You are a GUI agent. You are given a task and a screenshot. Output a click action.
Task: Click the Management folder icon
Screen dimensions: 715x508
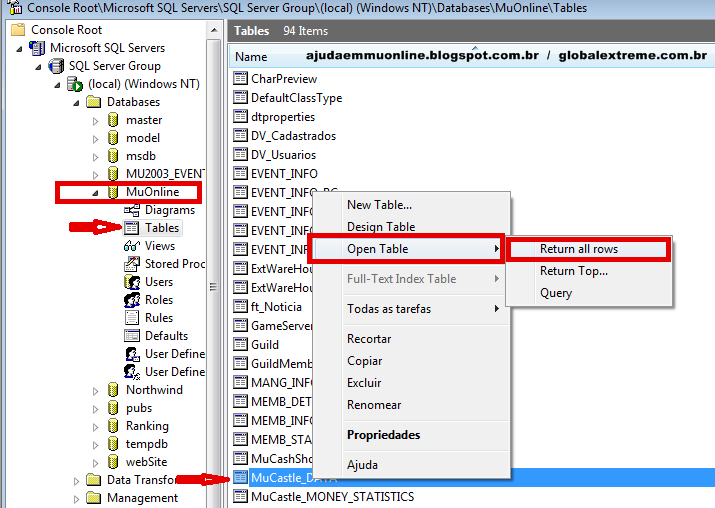coord(93,498)
